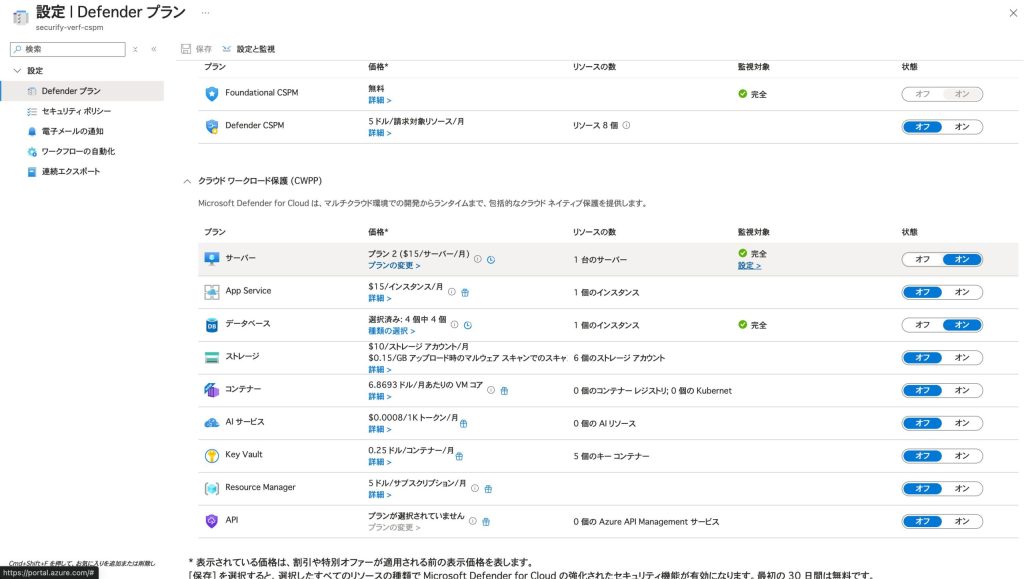Collapse the クラウド ワークロード保護 (CWPP) section
The width and height of the screenshot is (1024, 579).
(186, 181)
